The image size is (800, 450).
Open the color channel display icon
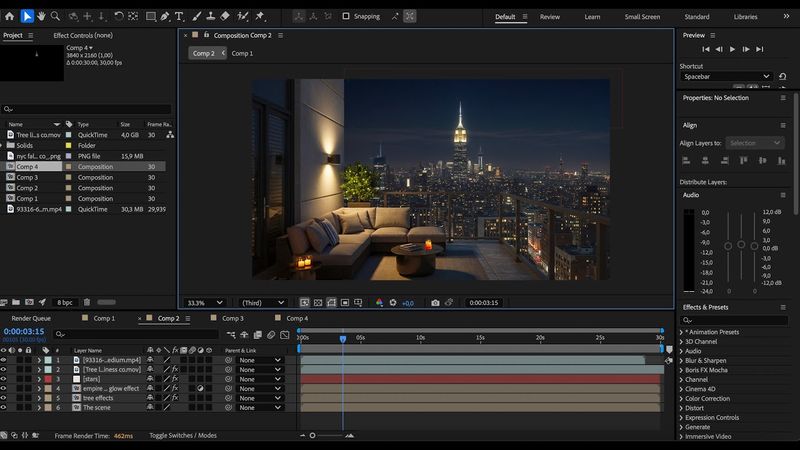(379, 303)
